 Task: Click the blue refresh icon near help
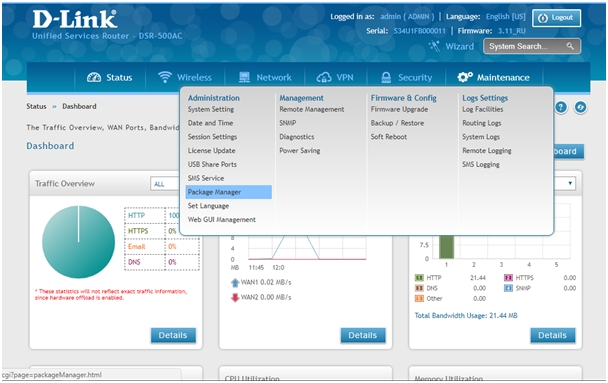(580, 107)
